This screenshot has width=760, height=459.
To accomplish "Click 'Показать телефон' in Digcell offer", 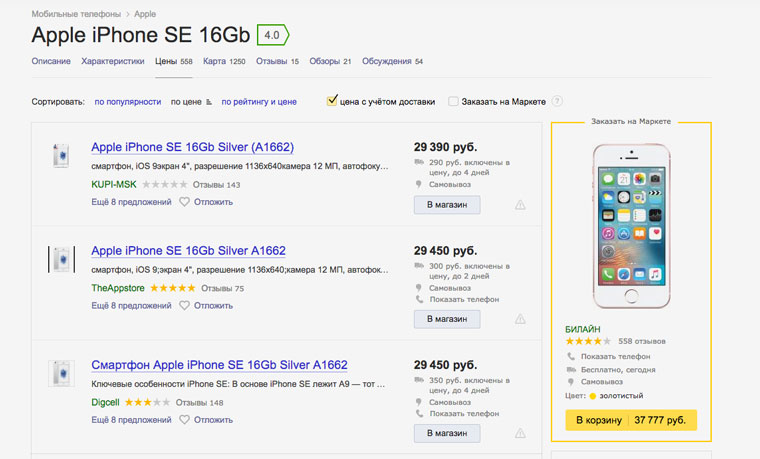I will [464, 413].
